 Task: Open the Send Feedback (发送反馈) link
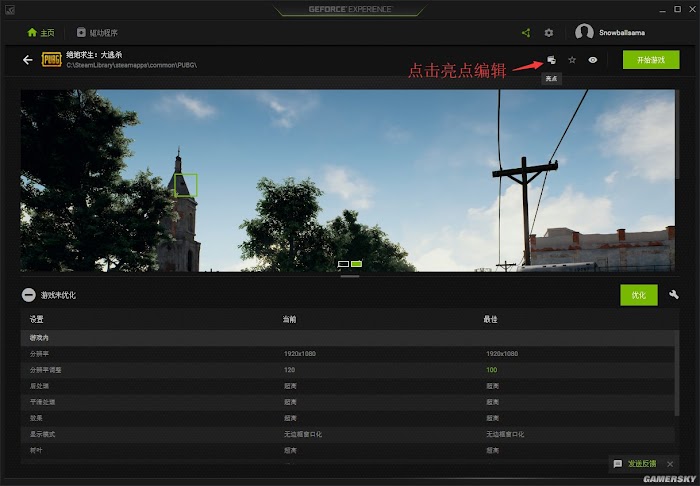[642, 464]
